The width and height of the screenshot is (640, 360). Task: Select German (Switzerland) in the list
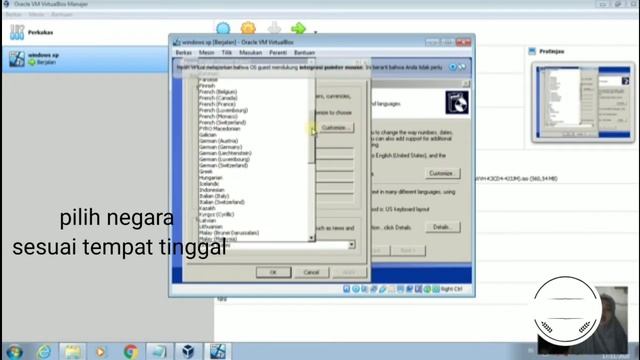point(224,165)
